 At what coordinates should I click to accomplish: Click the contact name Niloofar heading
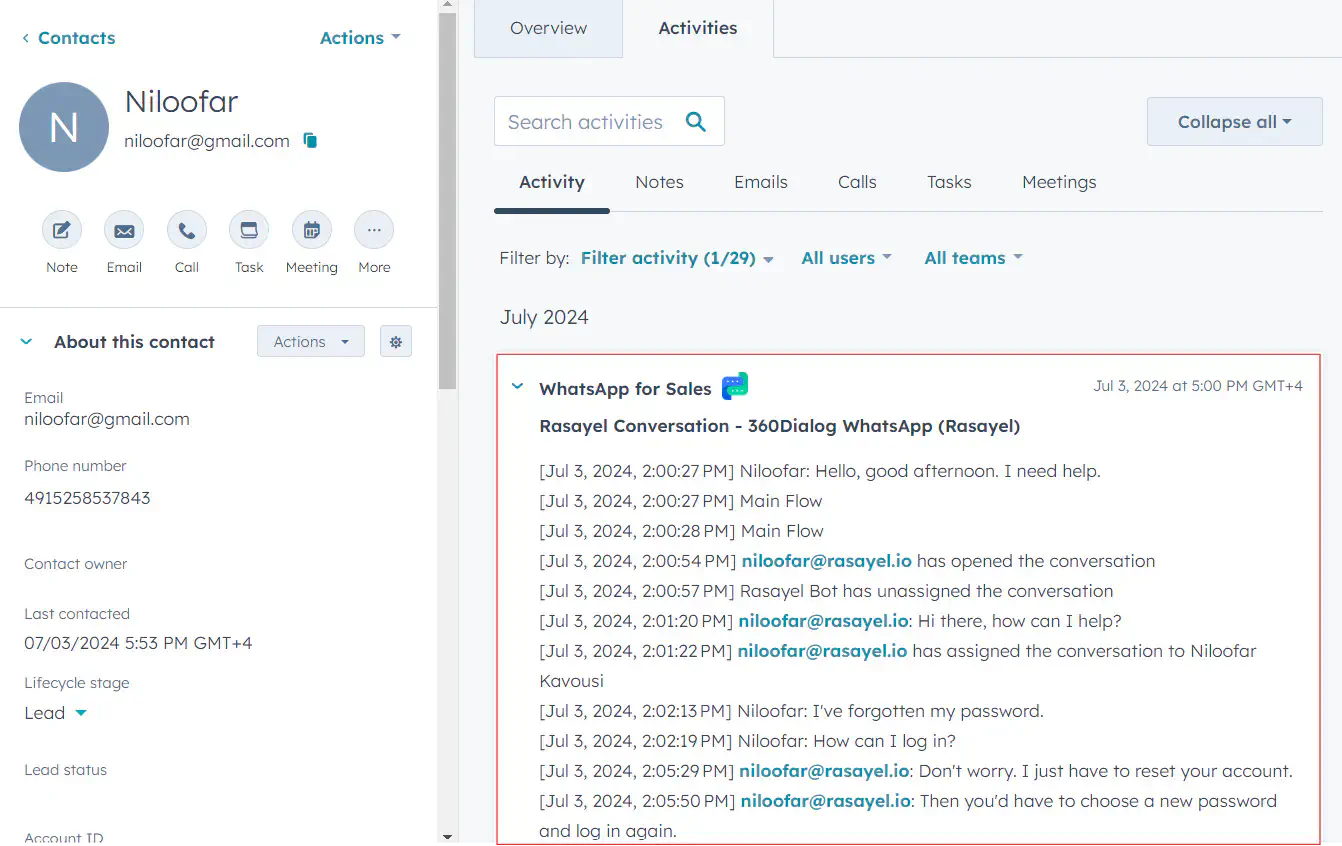(181, 101)
